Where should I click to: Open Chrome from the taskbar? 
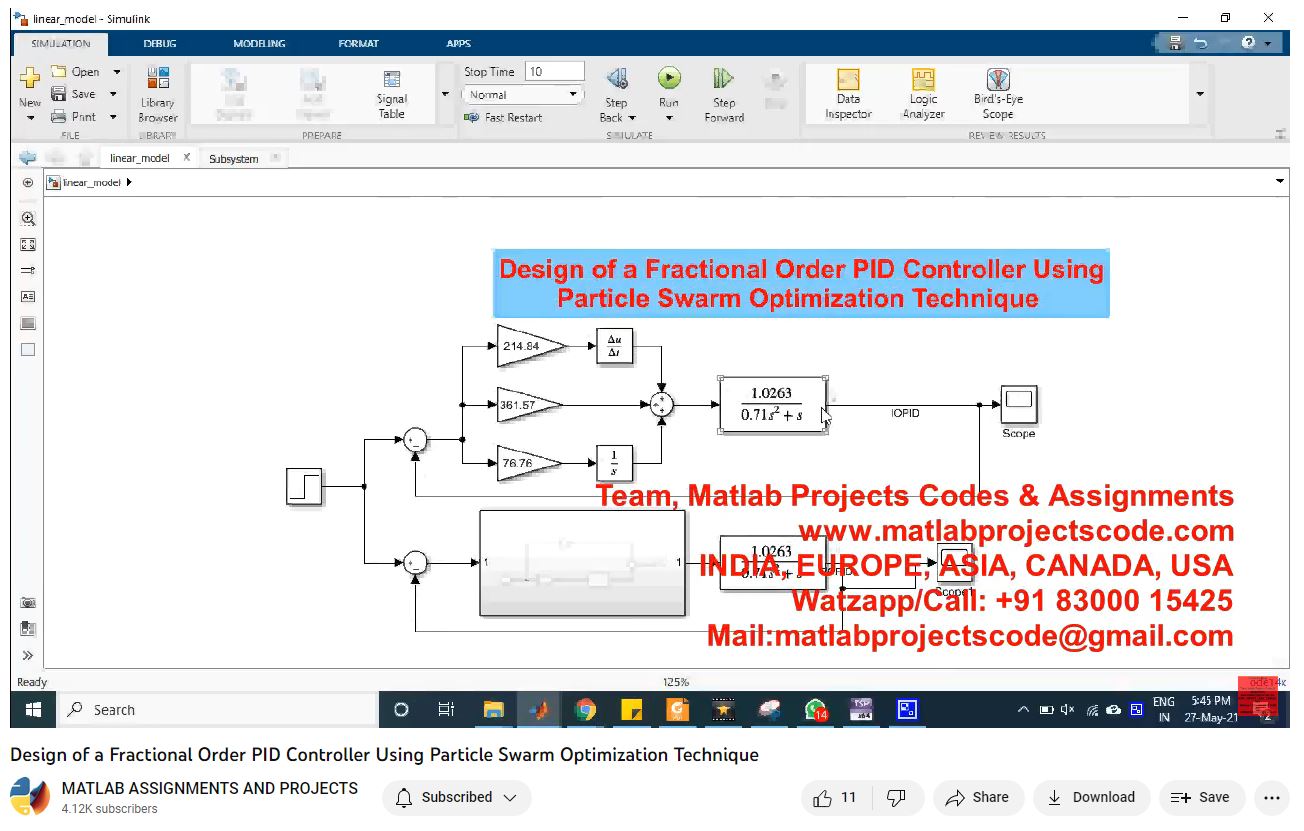(586, 710)
